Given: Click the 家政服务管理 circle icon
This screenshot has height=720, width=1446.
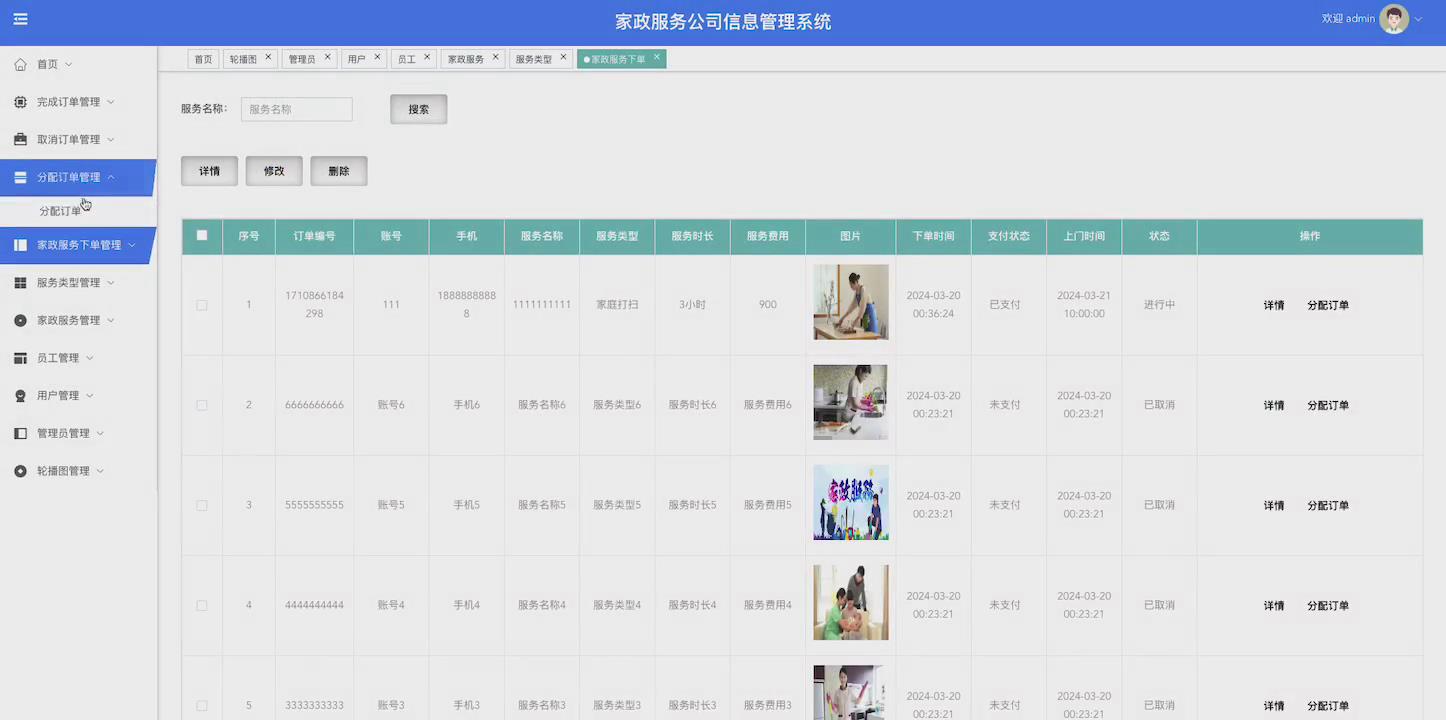Looking at the screenshot, I should click(18, 320).
